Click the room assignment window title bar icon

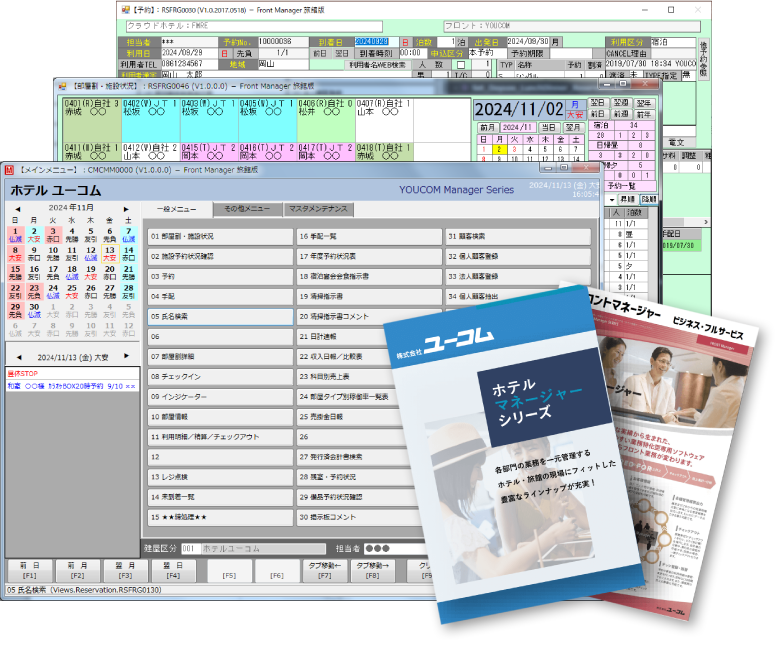click(x=62, y=86)
